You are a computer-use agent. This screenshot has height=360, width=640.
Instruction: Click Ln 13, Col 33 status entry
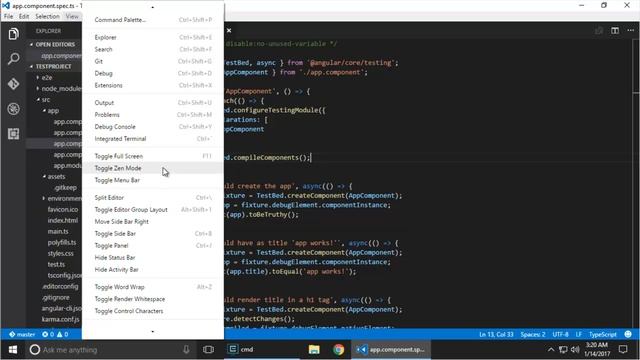(496, 334)
